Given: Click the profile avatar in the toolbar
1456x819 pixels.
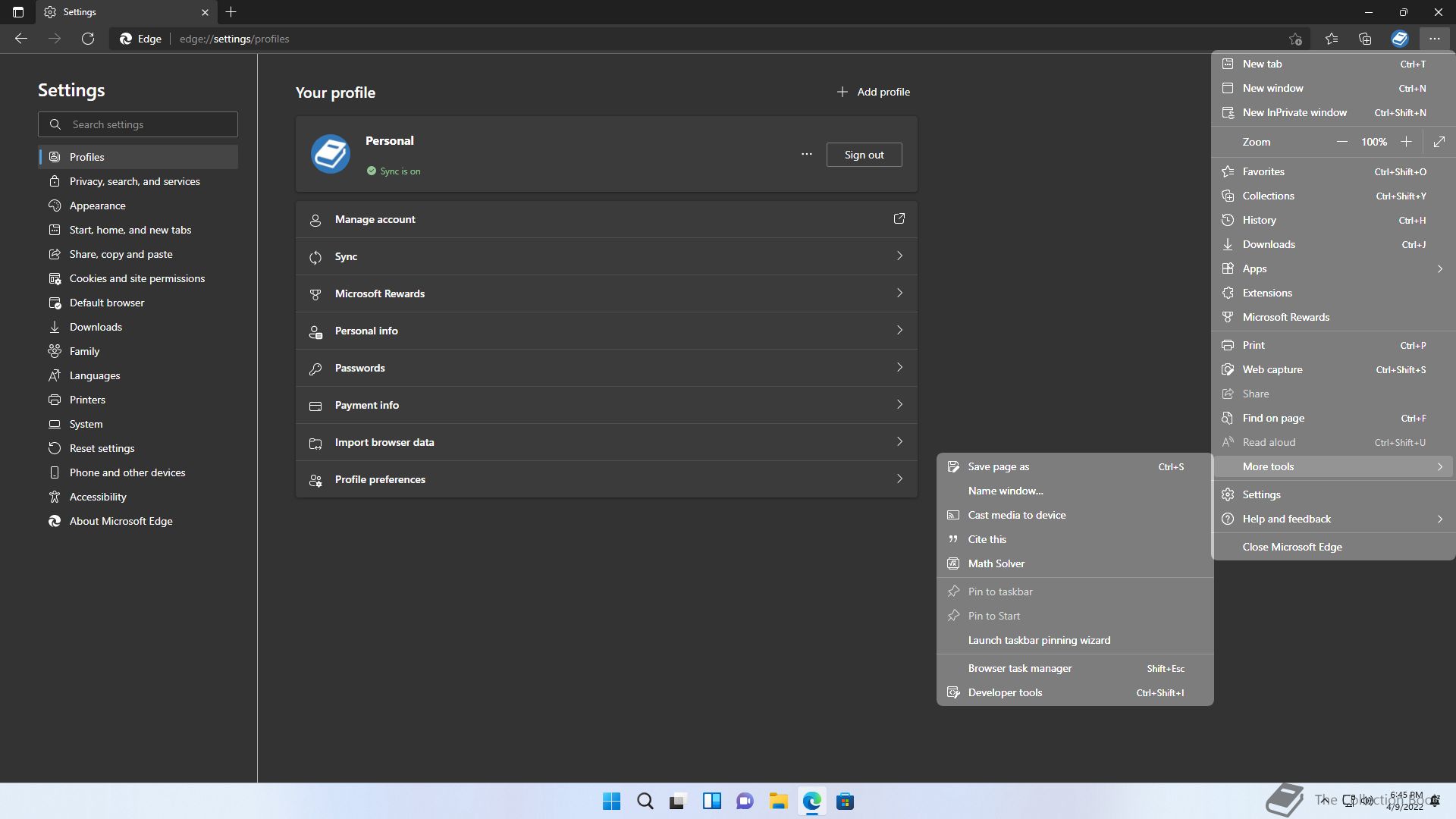Looking at the screenshot, I should coord(1400,39).
